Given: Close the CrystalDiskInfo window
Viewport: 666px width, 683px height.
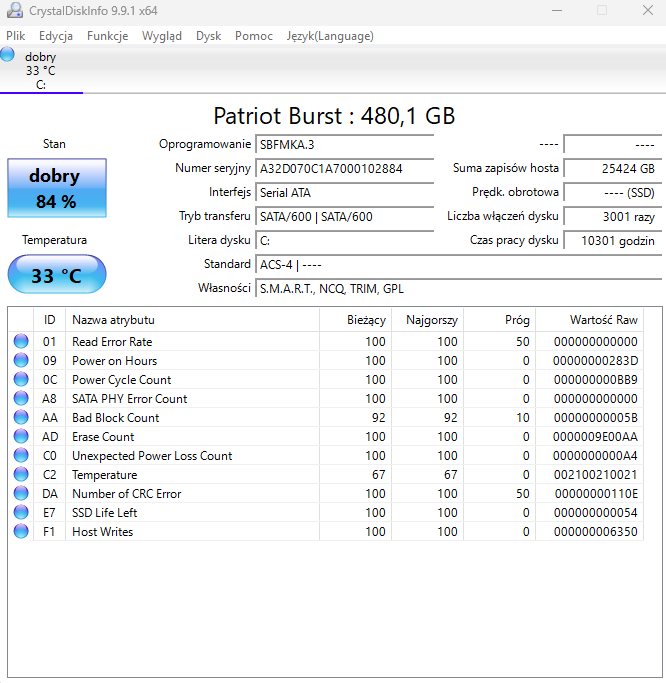Looking at the screenshot, I should (648, 10).
